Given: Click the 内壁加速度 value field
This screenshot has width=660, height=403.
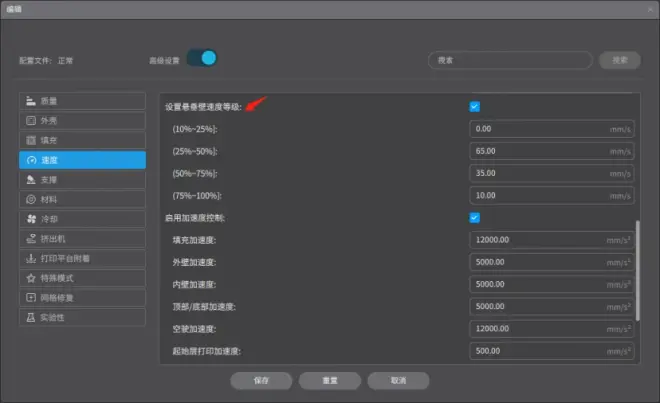Looking at the screenshot, I should [x=551, y=285].
